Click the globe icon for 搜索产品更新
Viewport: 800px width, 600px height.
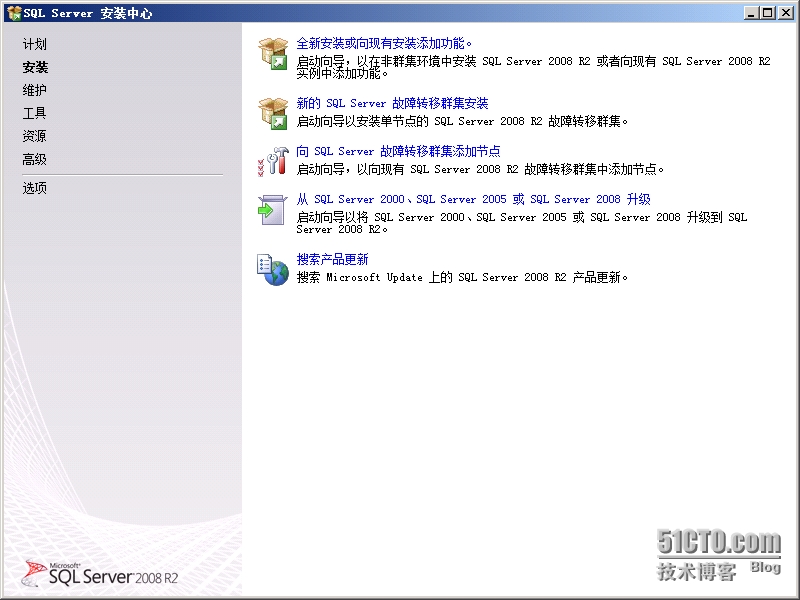click(273, 270)
